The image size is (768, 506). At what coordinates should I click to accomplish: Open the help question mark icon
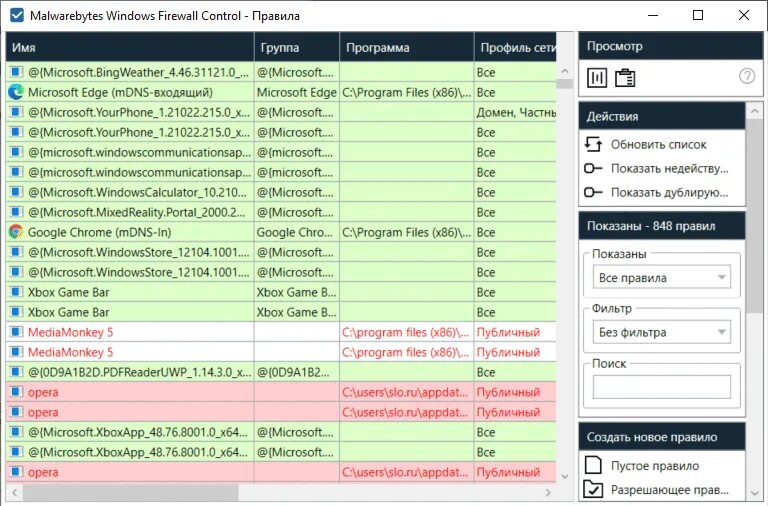(747, 76)
